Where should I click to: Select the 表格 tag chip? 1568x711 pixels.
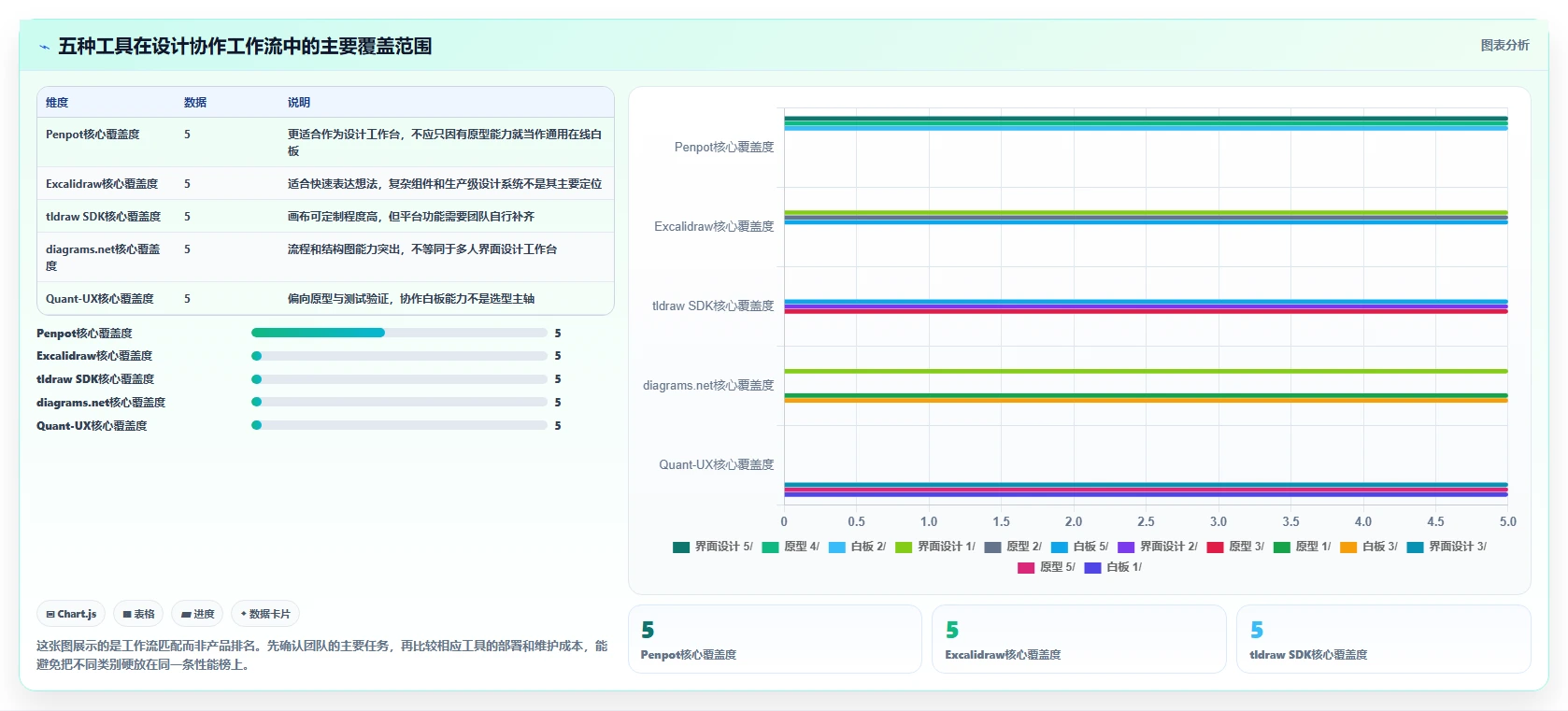point(138,614)
